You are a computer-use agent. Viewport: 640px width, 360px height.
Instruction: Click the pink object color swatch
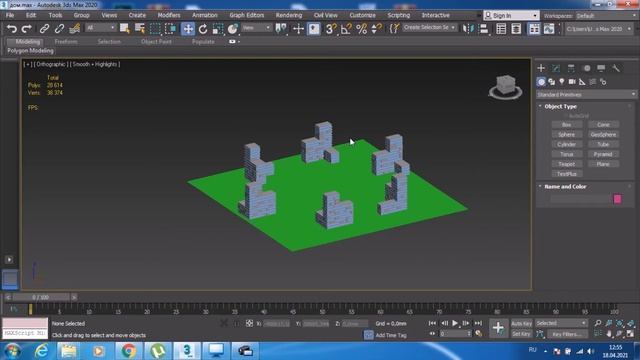pos(617,199)
